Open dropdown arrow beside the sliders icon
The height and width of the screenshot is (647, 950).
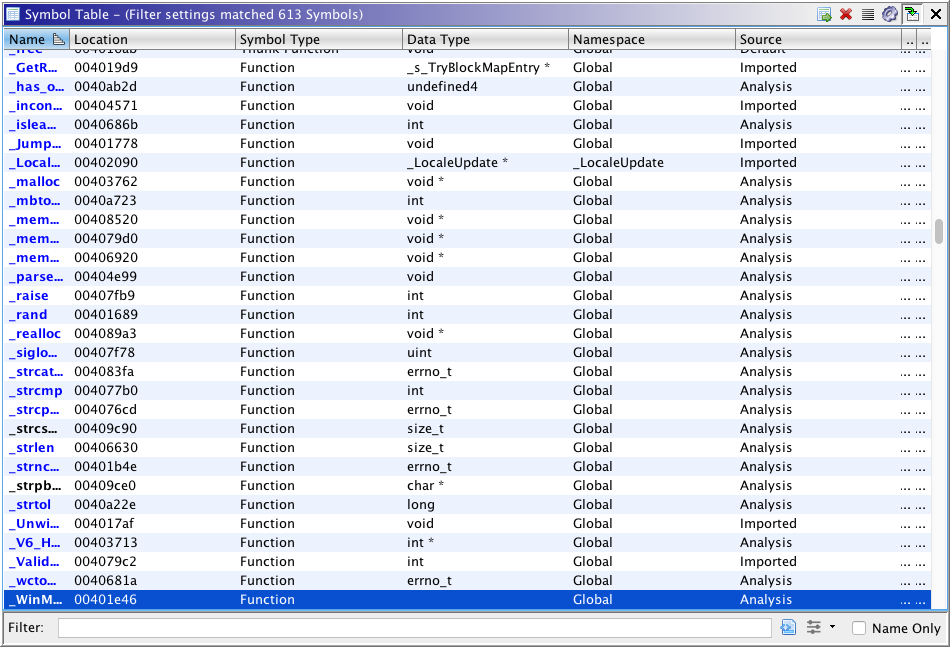coord(832,627)
